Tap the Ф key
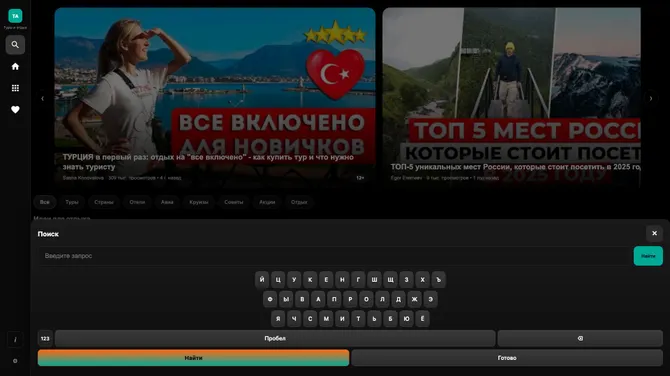This screenshot has width=670, height=376. 270,300
